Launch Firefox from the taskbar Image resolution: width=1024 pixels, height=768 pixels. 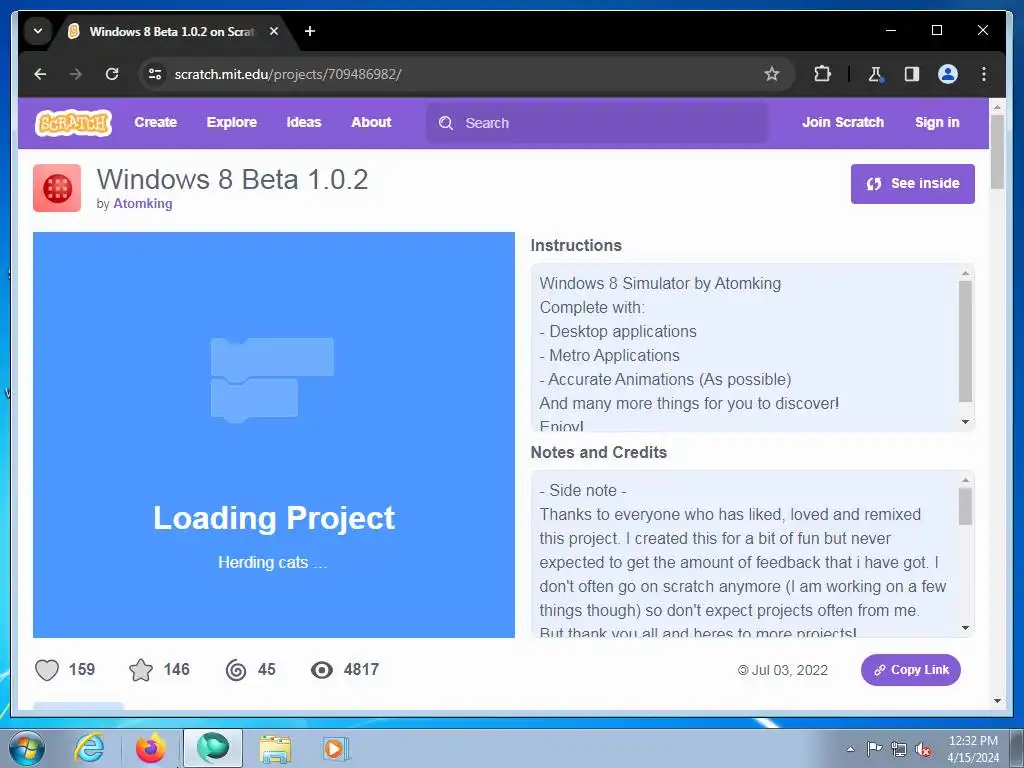pyautogui.click(x=150, y=748)
